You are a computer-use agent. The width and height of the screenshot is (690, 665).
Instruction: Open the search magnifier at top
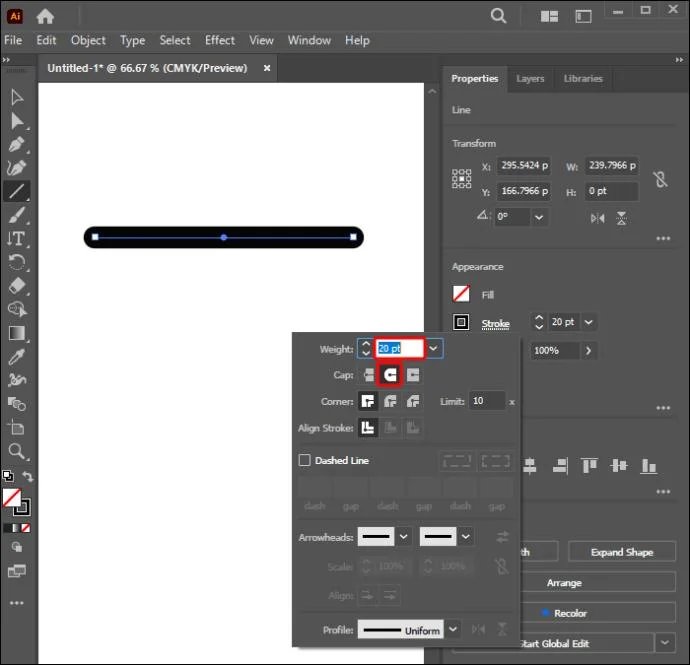coord(498,16)
